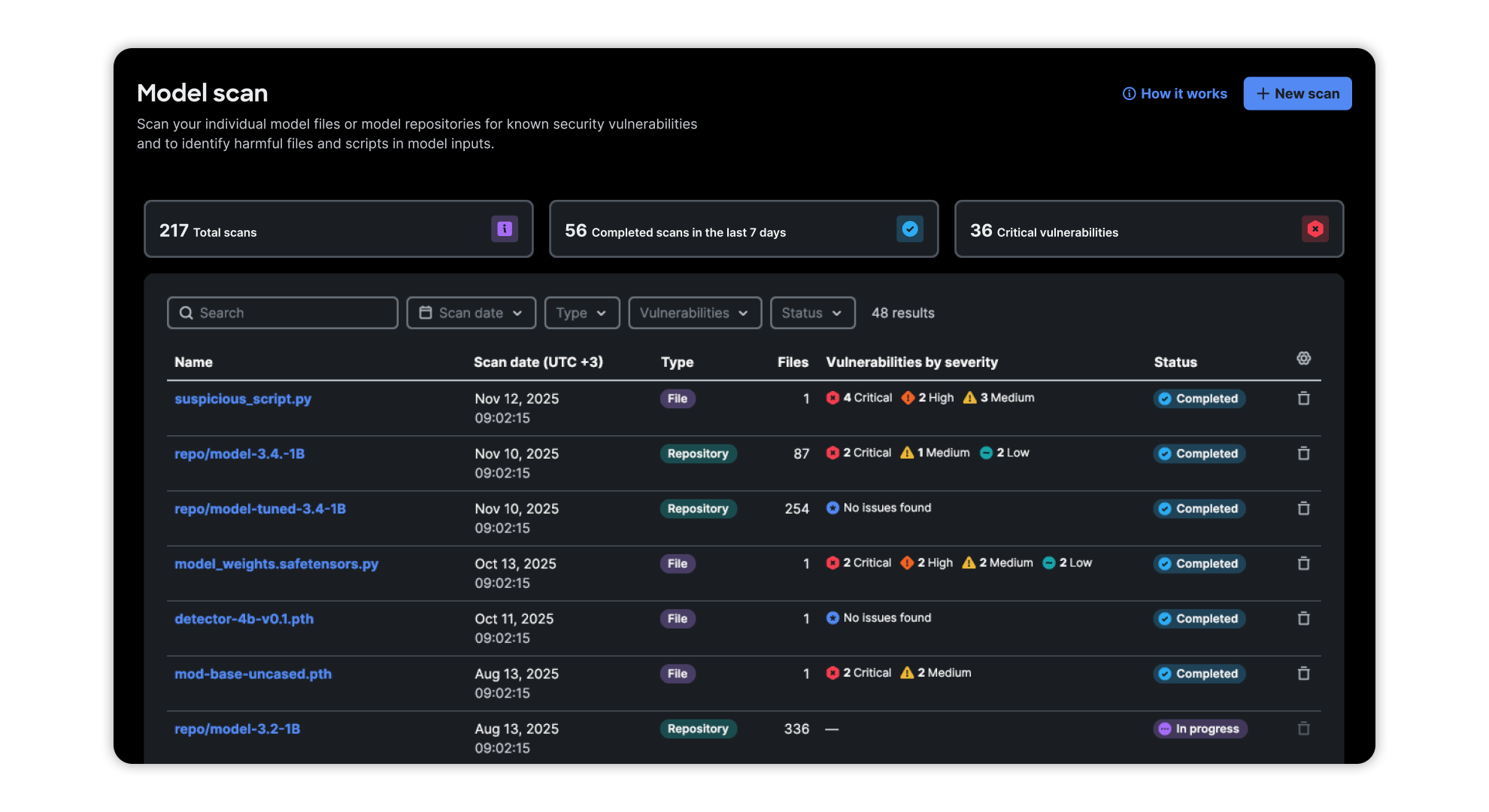Open the table column settings gear
The image size is (1489, 812).
coord(1303,359)
